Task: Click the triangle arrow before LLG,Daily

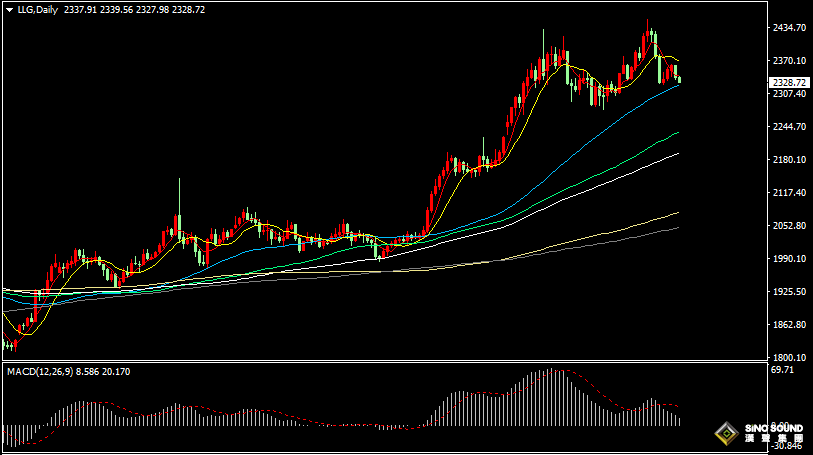Action: coord(10,10)
